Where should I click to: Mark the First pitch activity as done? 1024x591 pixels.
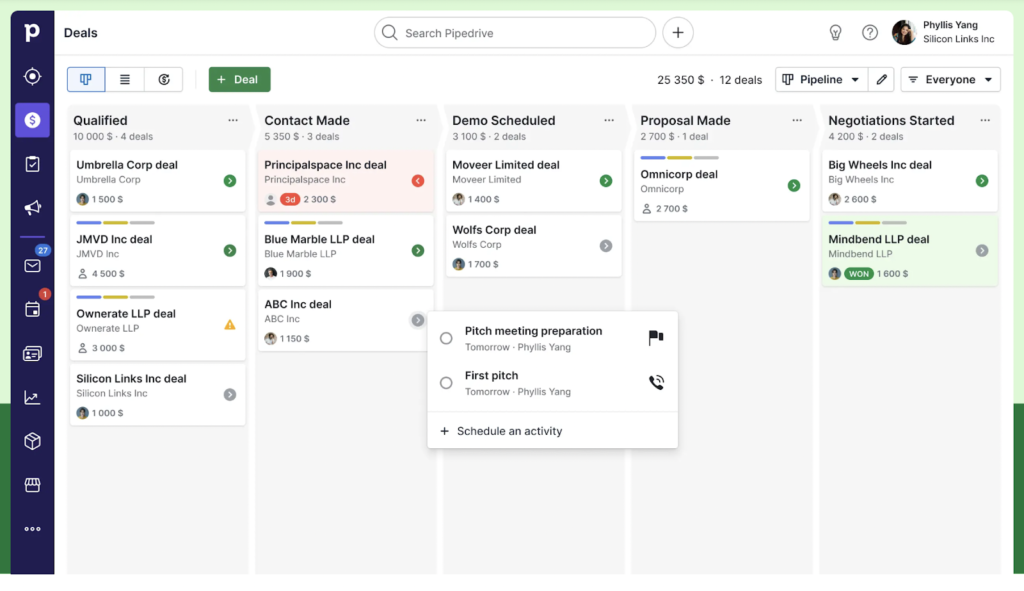click(x=446, y=382)
